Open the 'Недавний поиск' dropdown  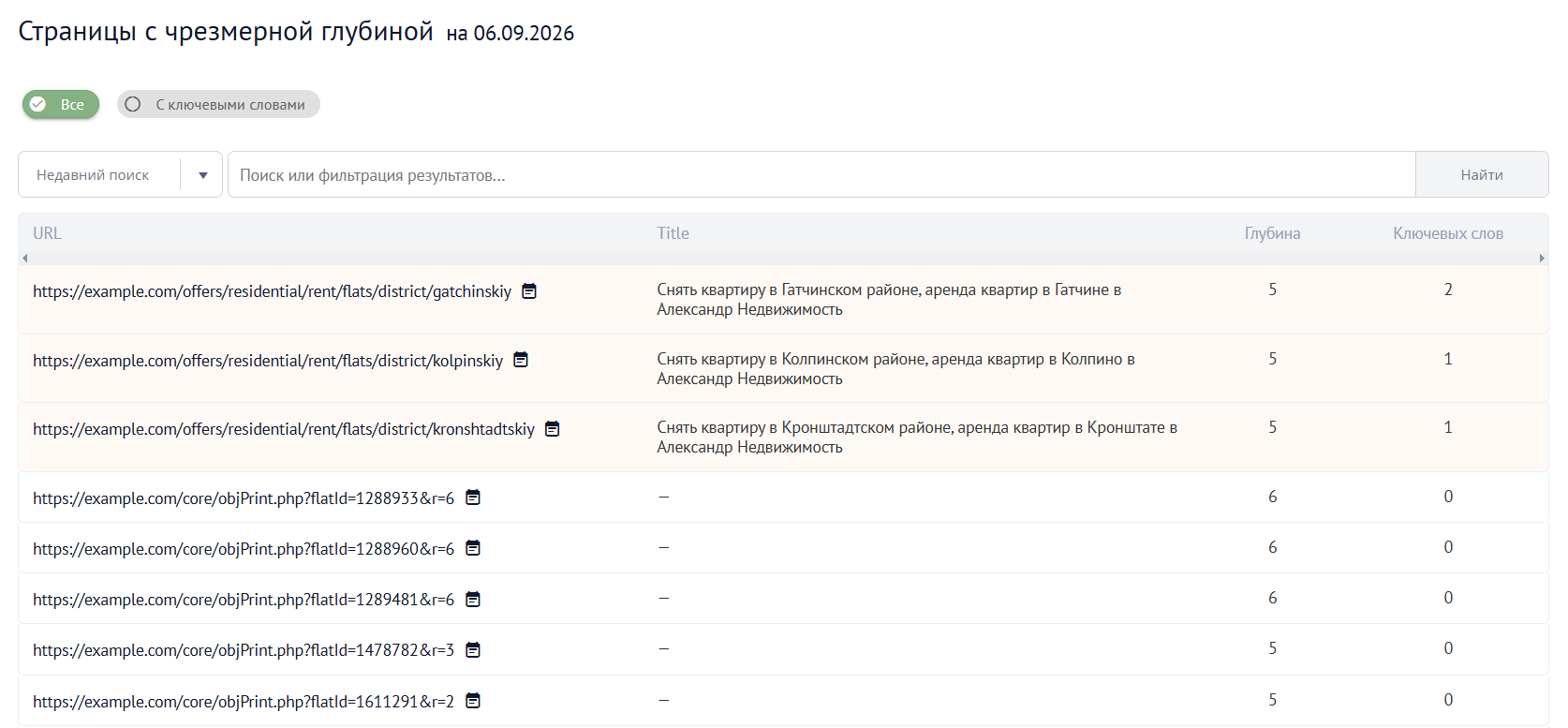[x=120, y=174]
